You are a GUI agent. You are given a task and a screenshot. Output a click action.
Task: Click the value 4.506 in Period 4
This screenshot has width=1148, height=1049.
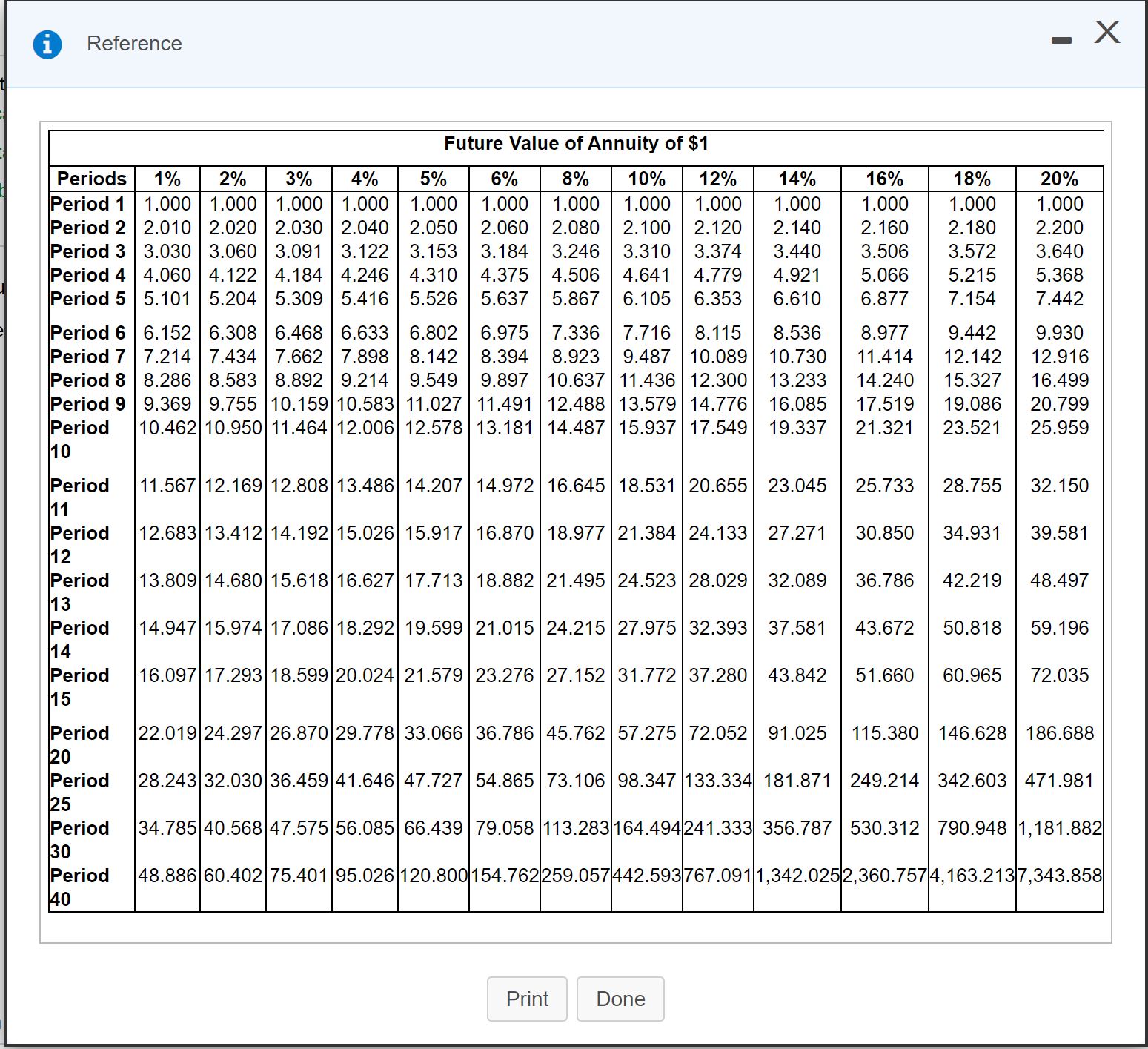tap(576, 275)
